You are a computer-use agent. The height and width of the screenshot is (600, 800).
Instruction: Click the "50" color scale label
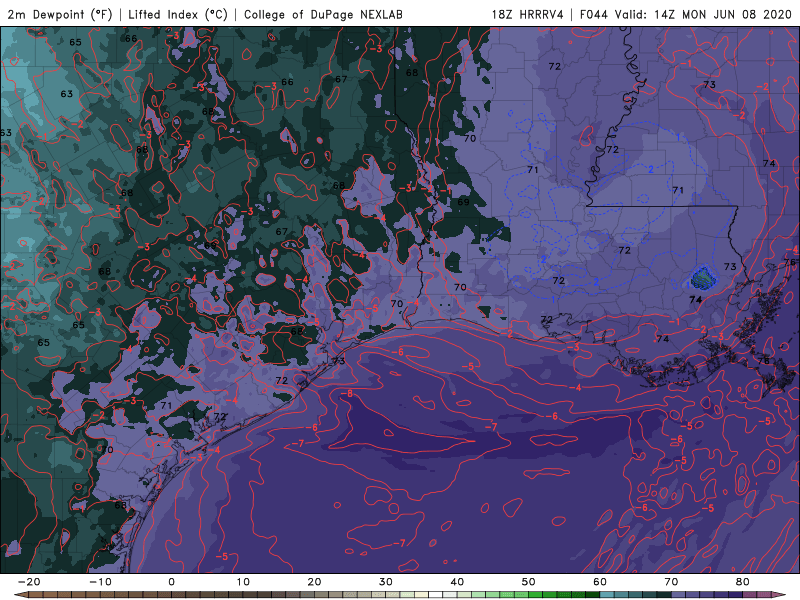[x=529, y=582]
